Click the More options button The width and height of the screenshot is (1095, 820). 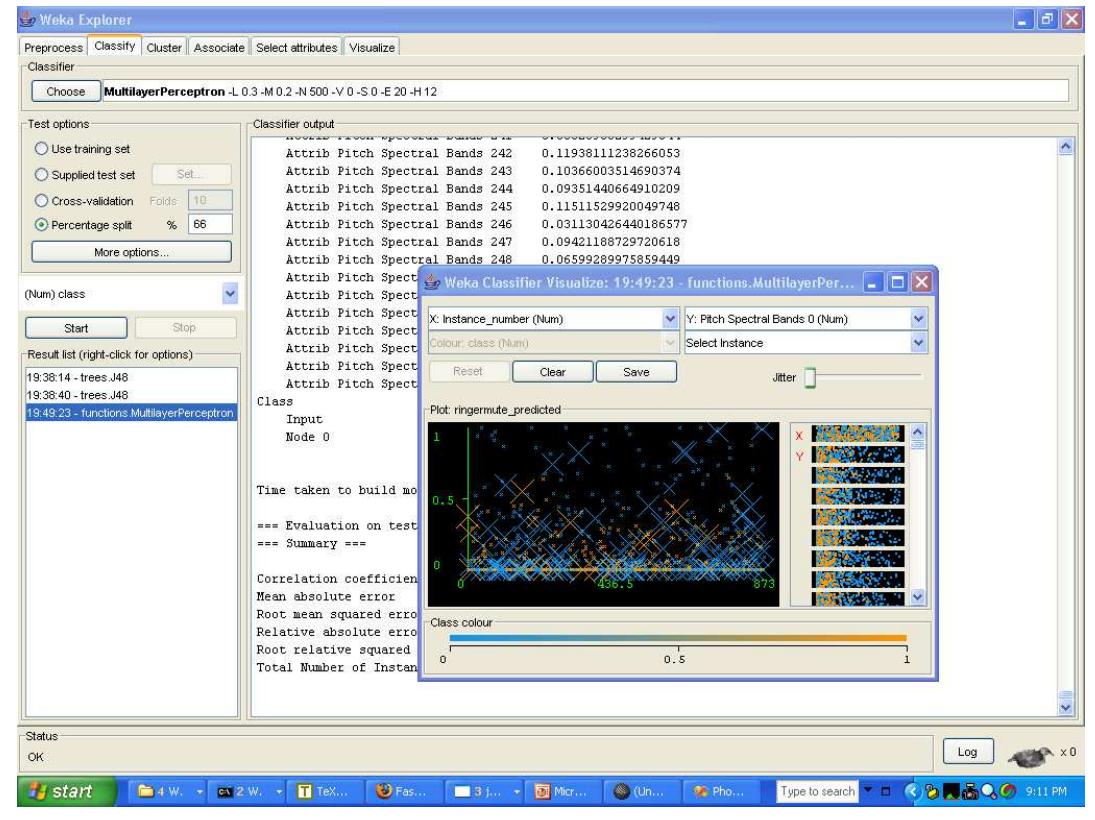[131, 252]
